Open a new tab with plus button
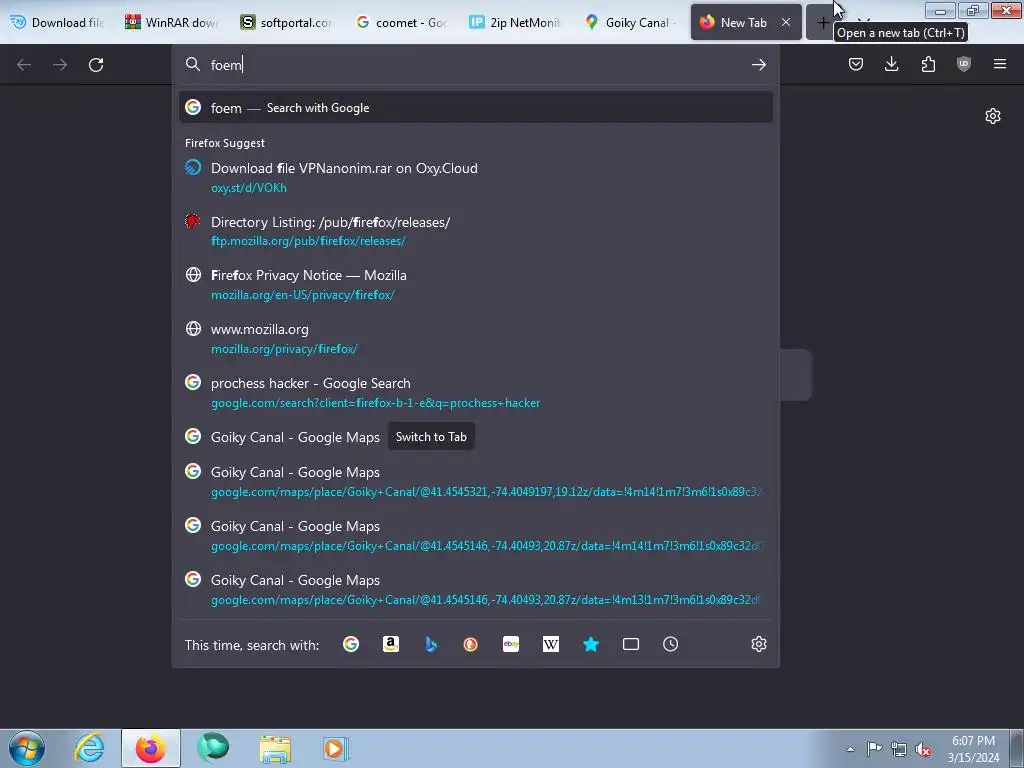The width and height of the screenshot is (1024, 768). click(822, 23)
